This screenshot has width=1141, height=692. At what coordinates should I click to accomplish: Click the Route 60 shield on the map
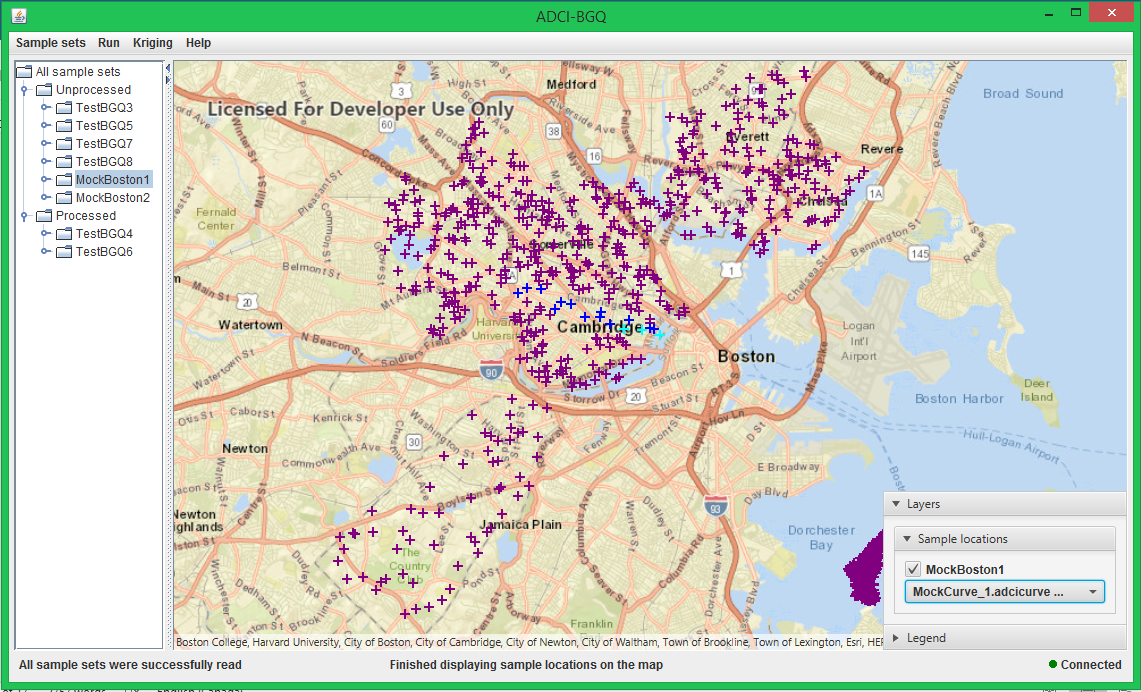coord(387,125)
